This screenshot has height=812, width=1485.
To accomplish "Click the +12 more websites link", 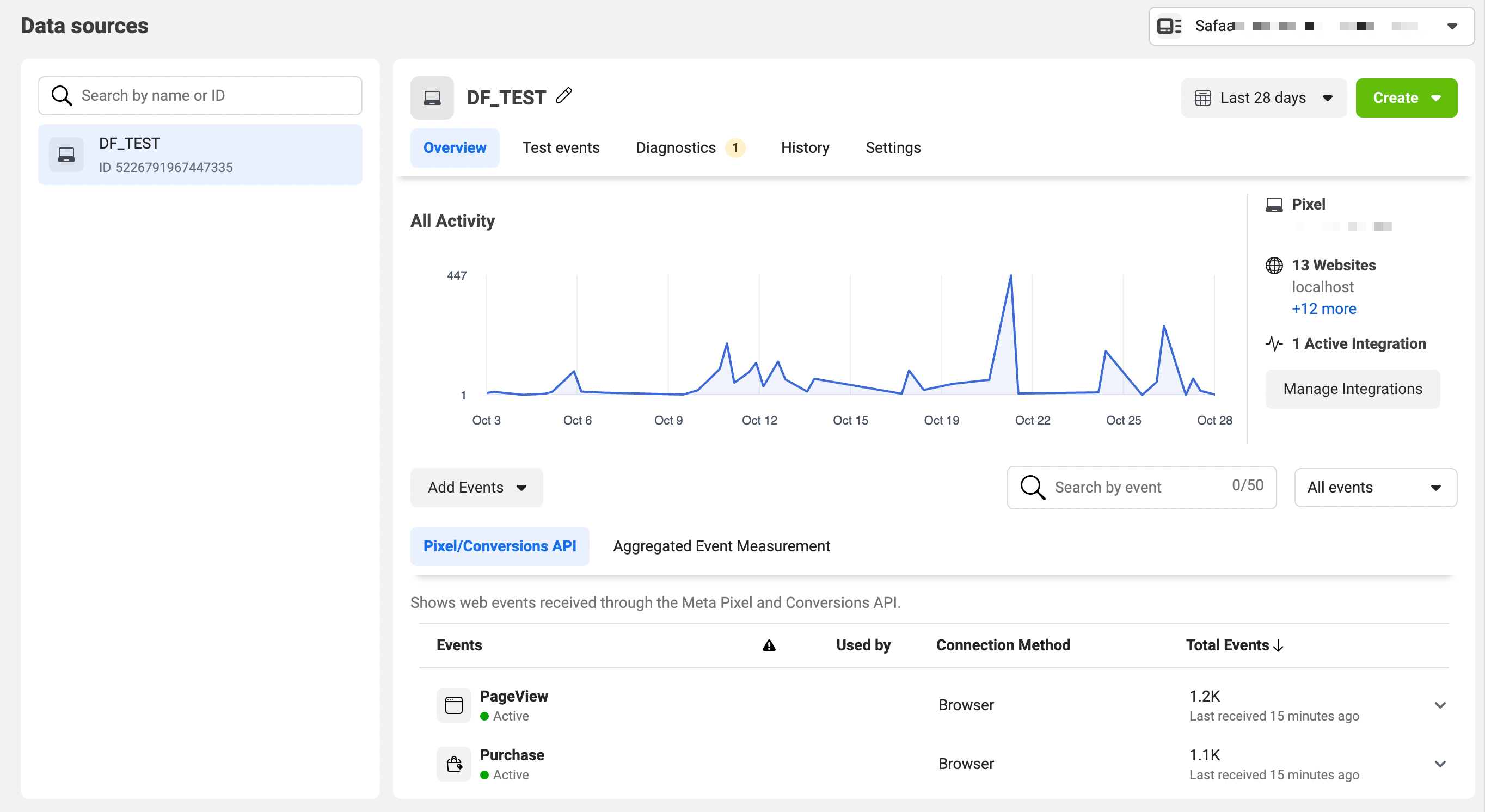I will click(x=1323, y=309).
